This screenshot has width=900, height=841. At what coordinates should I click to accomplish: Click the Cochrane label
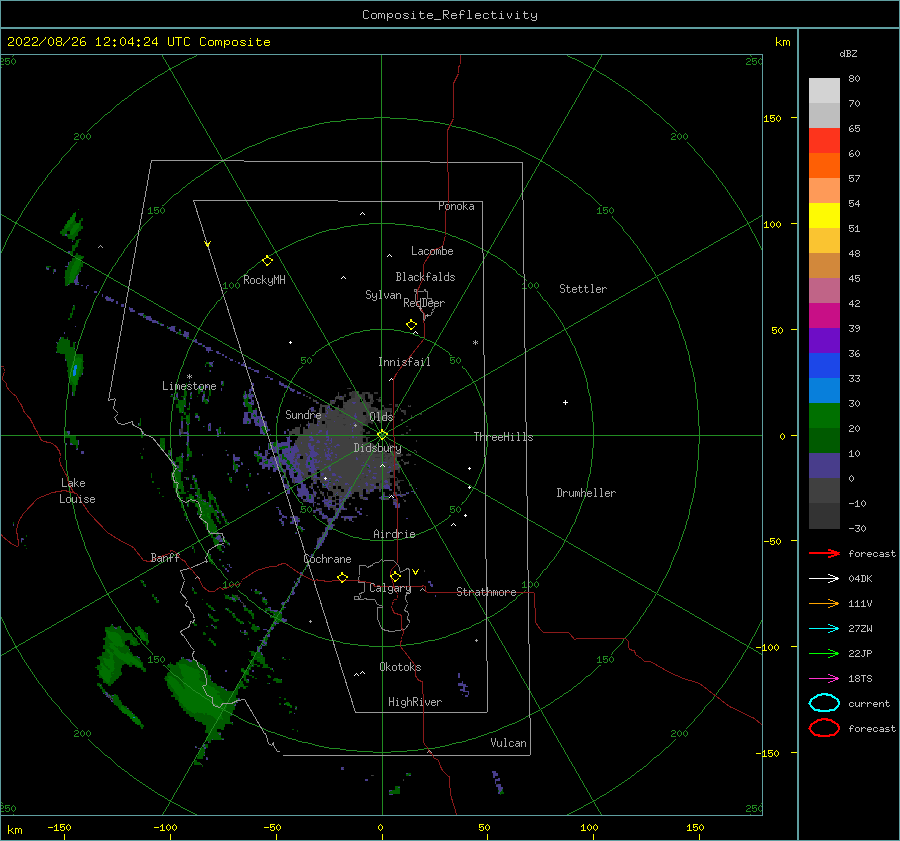coord(327,559)
